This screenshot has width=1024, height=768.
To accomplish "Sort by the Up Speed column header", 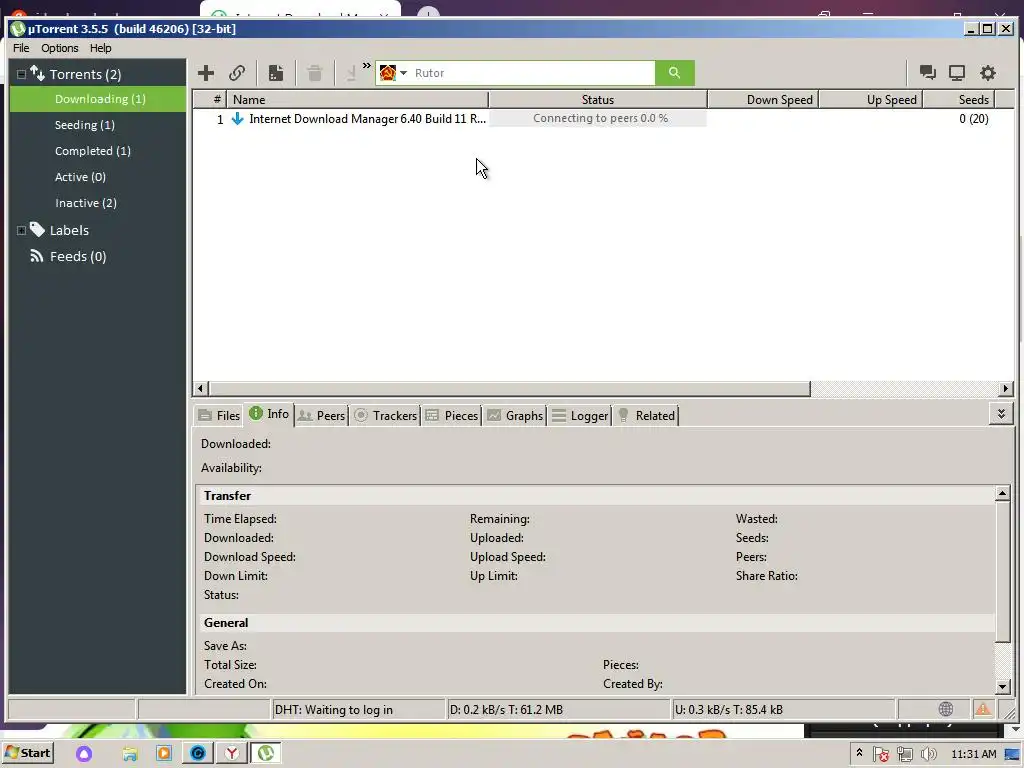I will pyautogui.click(x=871, y=99).
